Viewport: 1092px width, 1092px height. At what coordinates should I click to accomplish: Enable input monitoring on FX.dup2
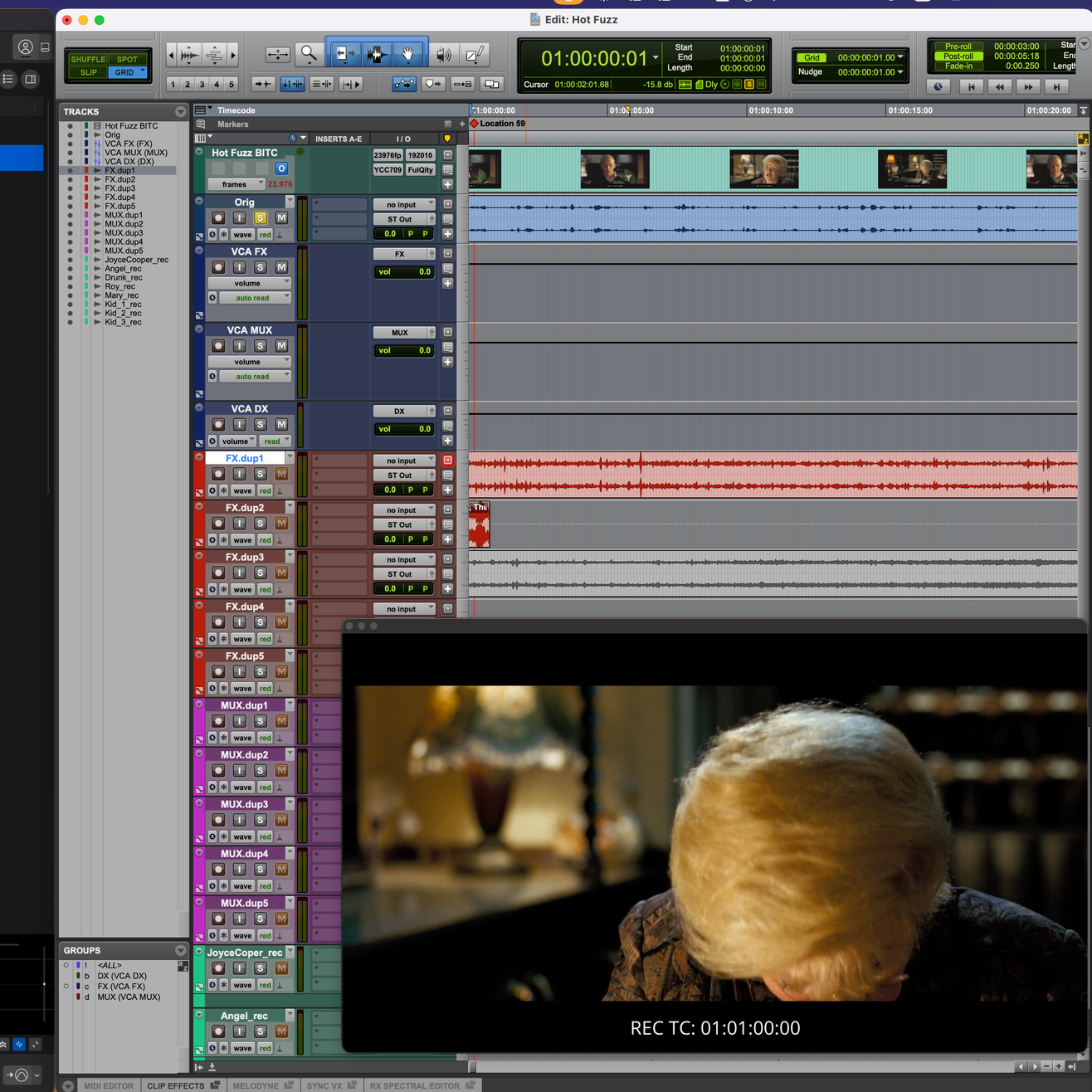click(x=239, y=524)
